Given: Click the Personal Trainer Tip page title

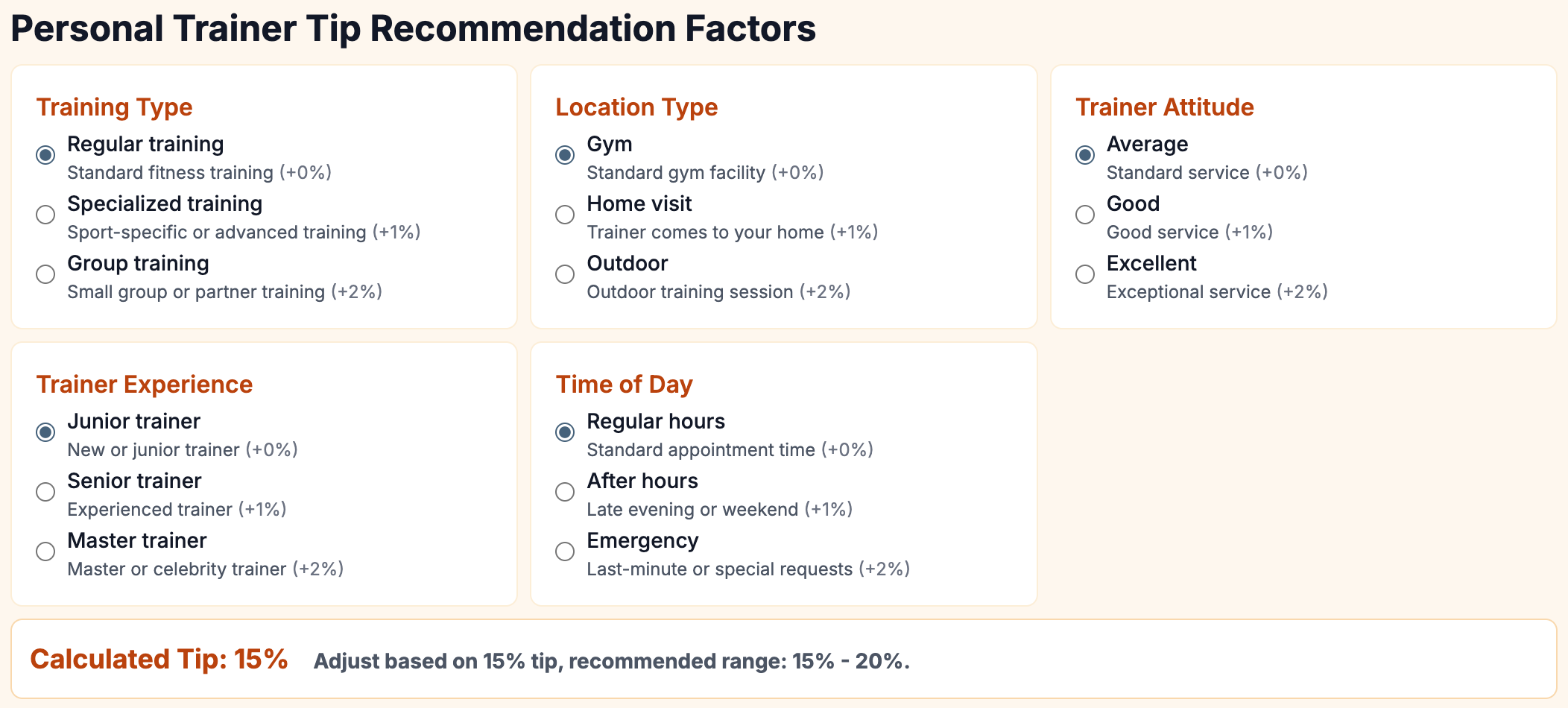Looking at the screenshot, I should (414, 29).
